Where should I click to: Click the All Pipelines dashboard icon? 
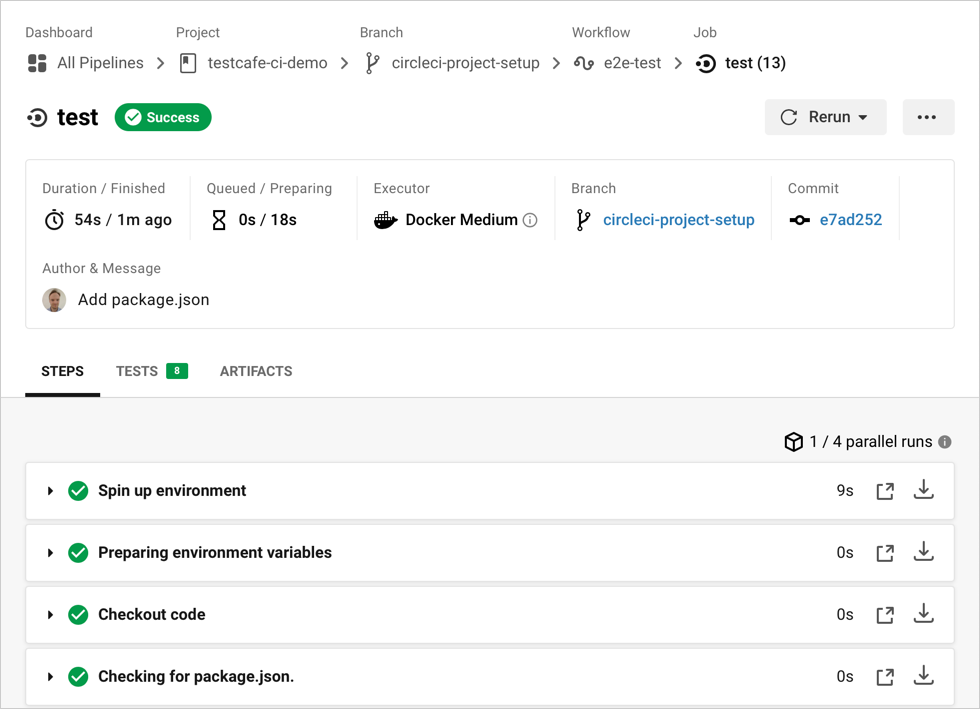[37, 63]
